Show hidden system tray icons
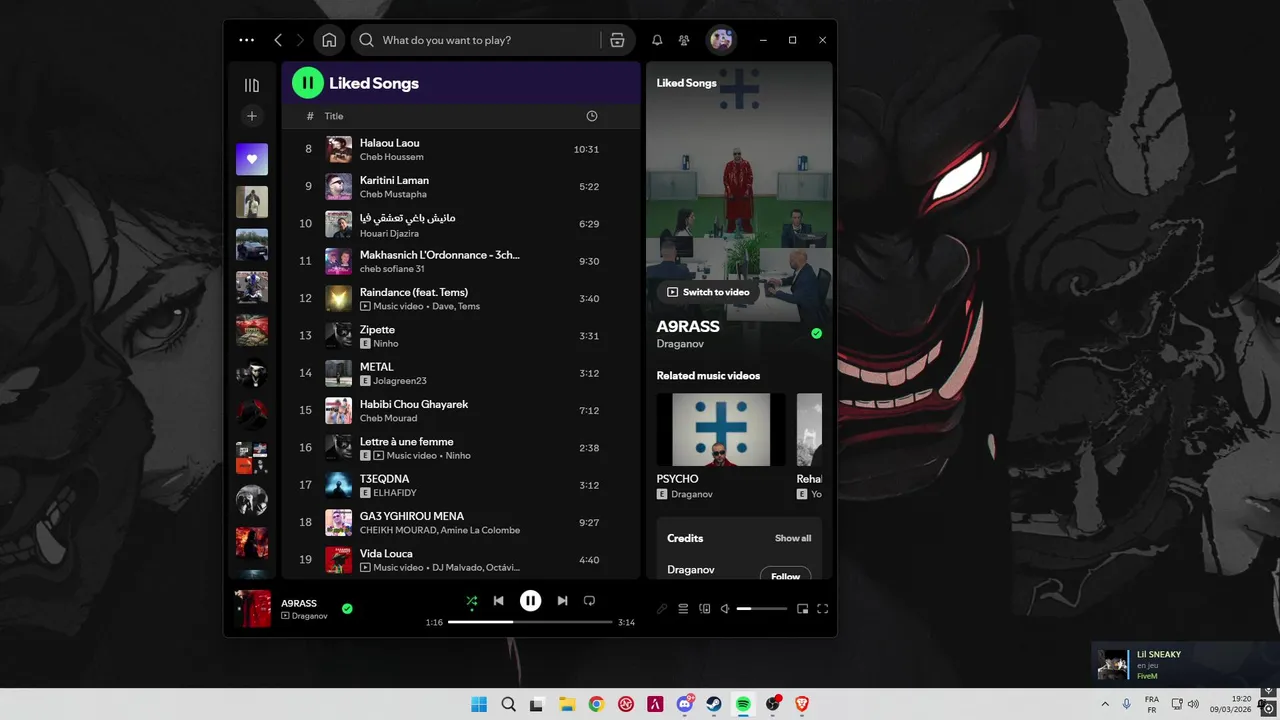Image resolution: width=1280 pixels, height=720 pixels. pyautogui.click(x=1105, y=704)
